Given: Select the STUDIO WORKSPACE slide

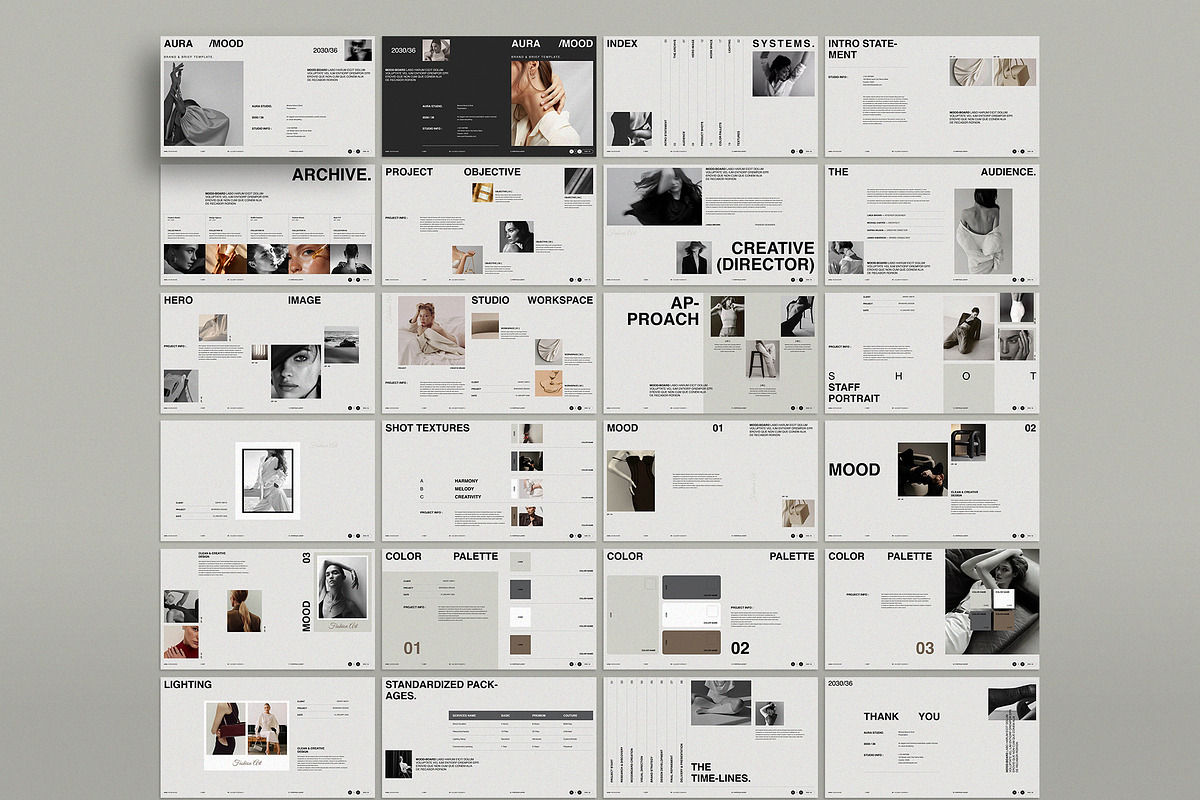Looking at the screenshot, I should point(489,352).
